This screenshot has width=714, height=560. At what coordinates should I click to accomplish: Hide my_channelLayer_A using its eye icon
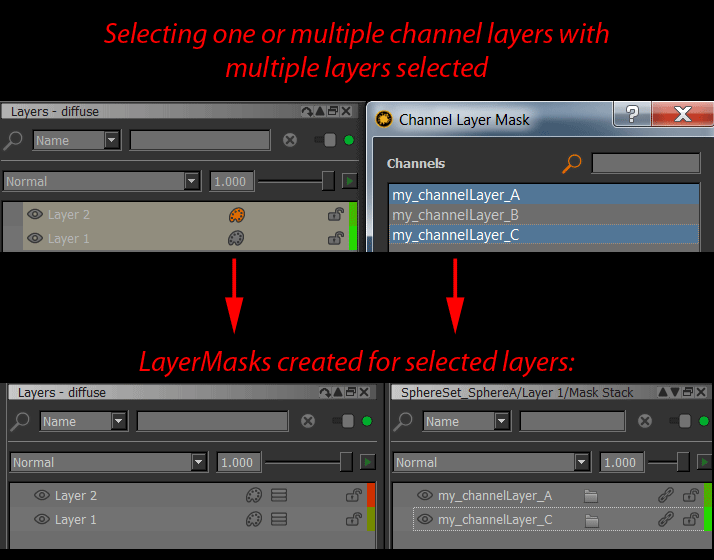425,495
